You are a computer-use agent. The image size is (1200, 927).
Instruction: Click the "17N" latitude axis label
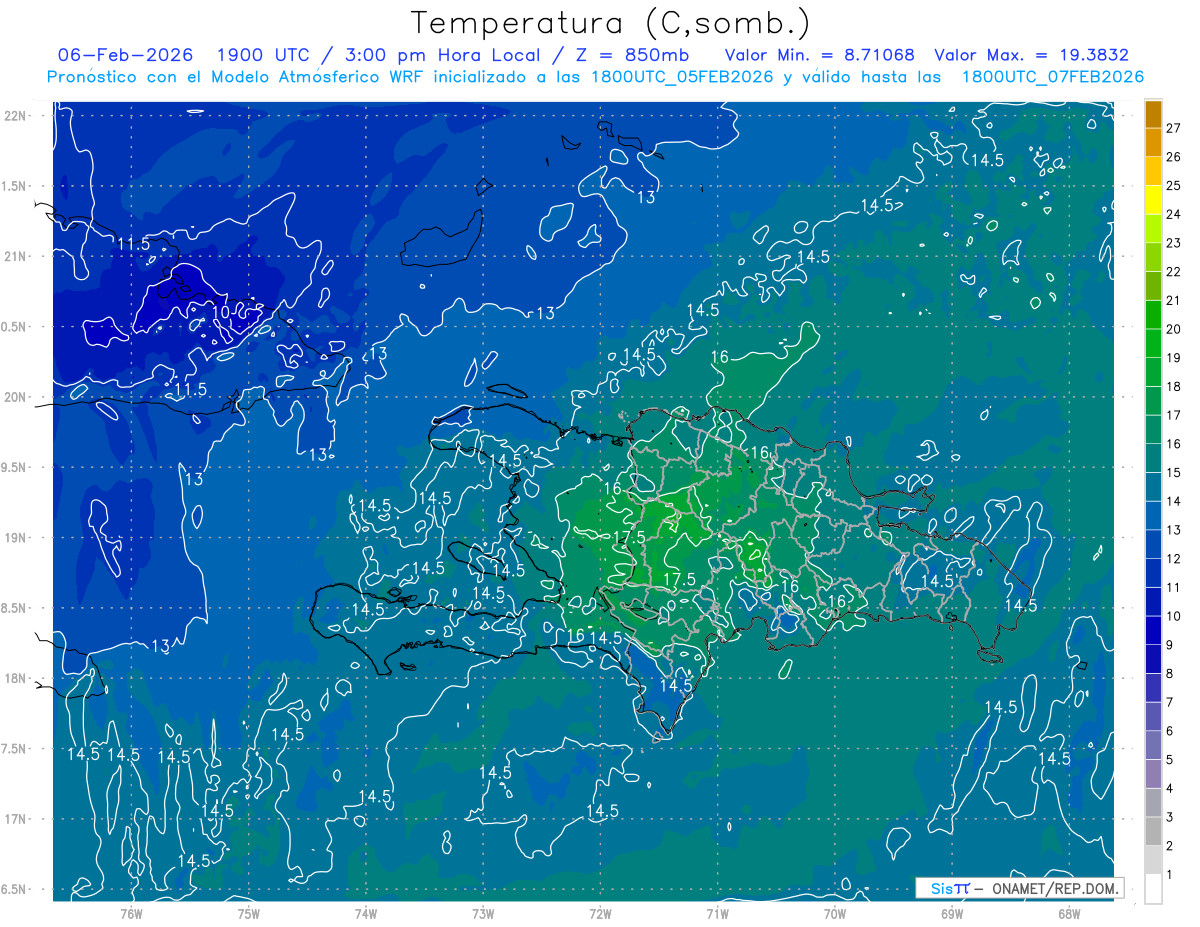[x=15, y=819]
